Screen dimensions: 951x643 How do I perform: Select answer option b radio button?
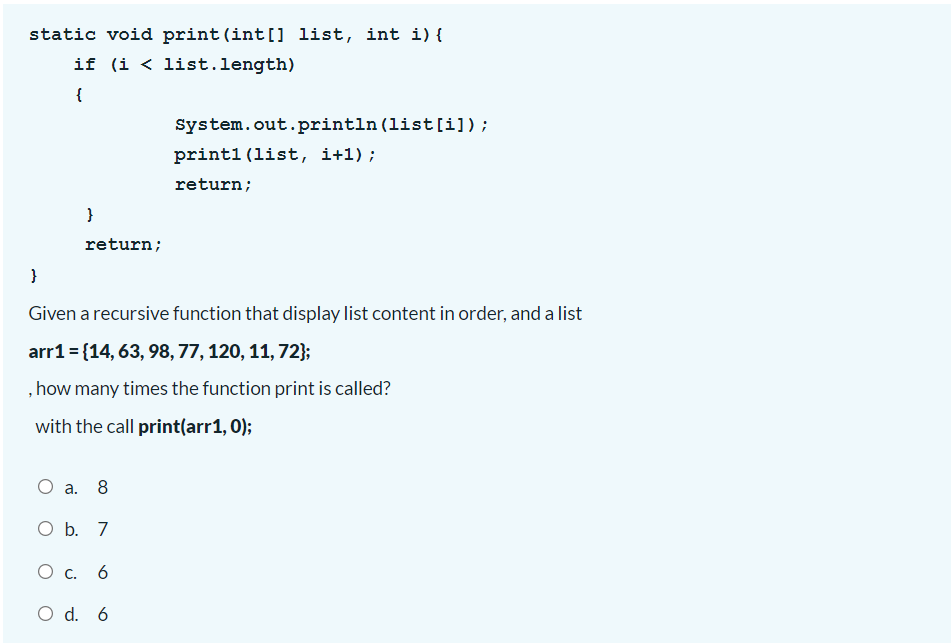[x=45, y=529]
